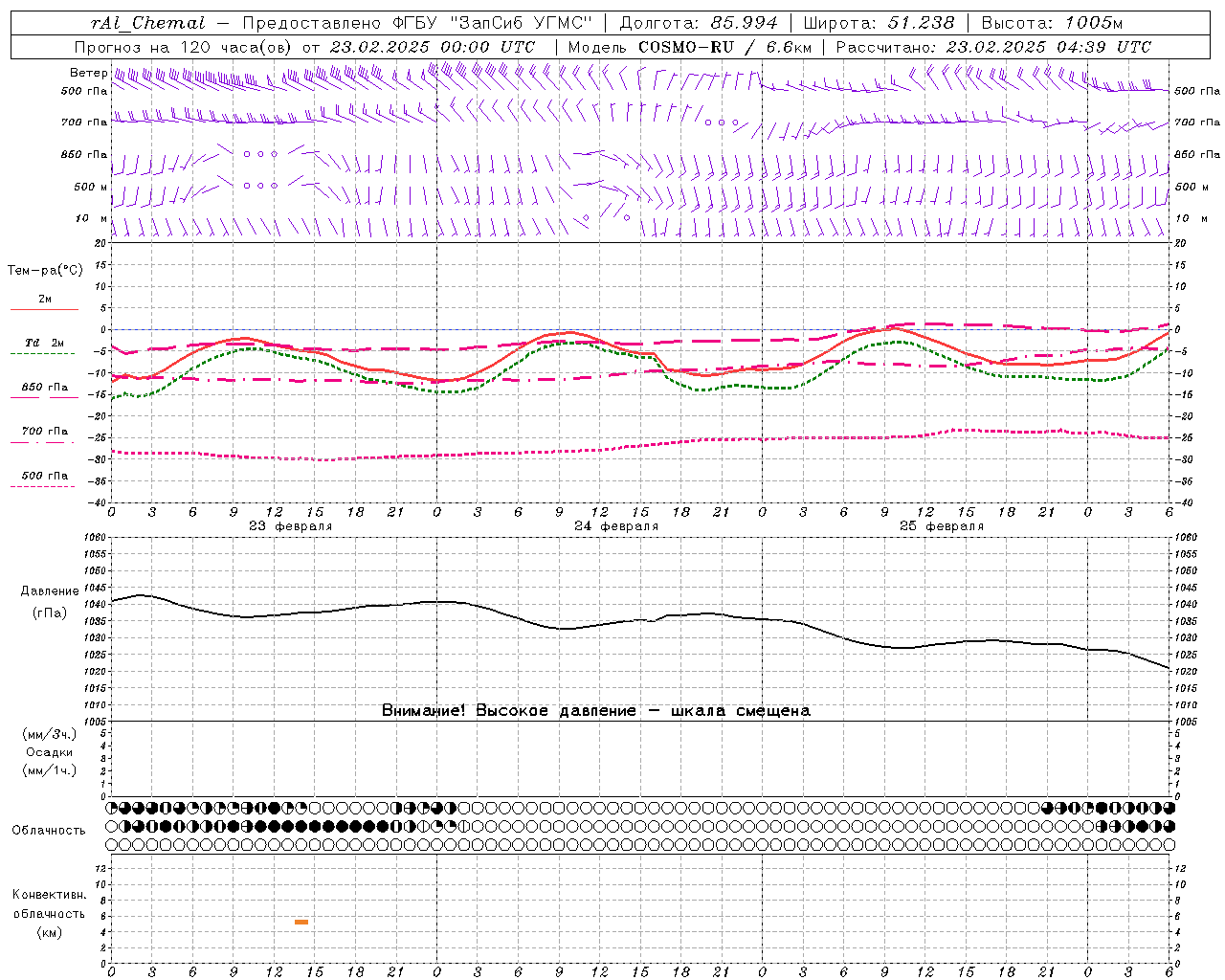The width and height of the screenshot is (1225, 980).
Task: Click the Высота: 1005м value
Action: 1052,23
